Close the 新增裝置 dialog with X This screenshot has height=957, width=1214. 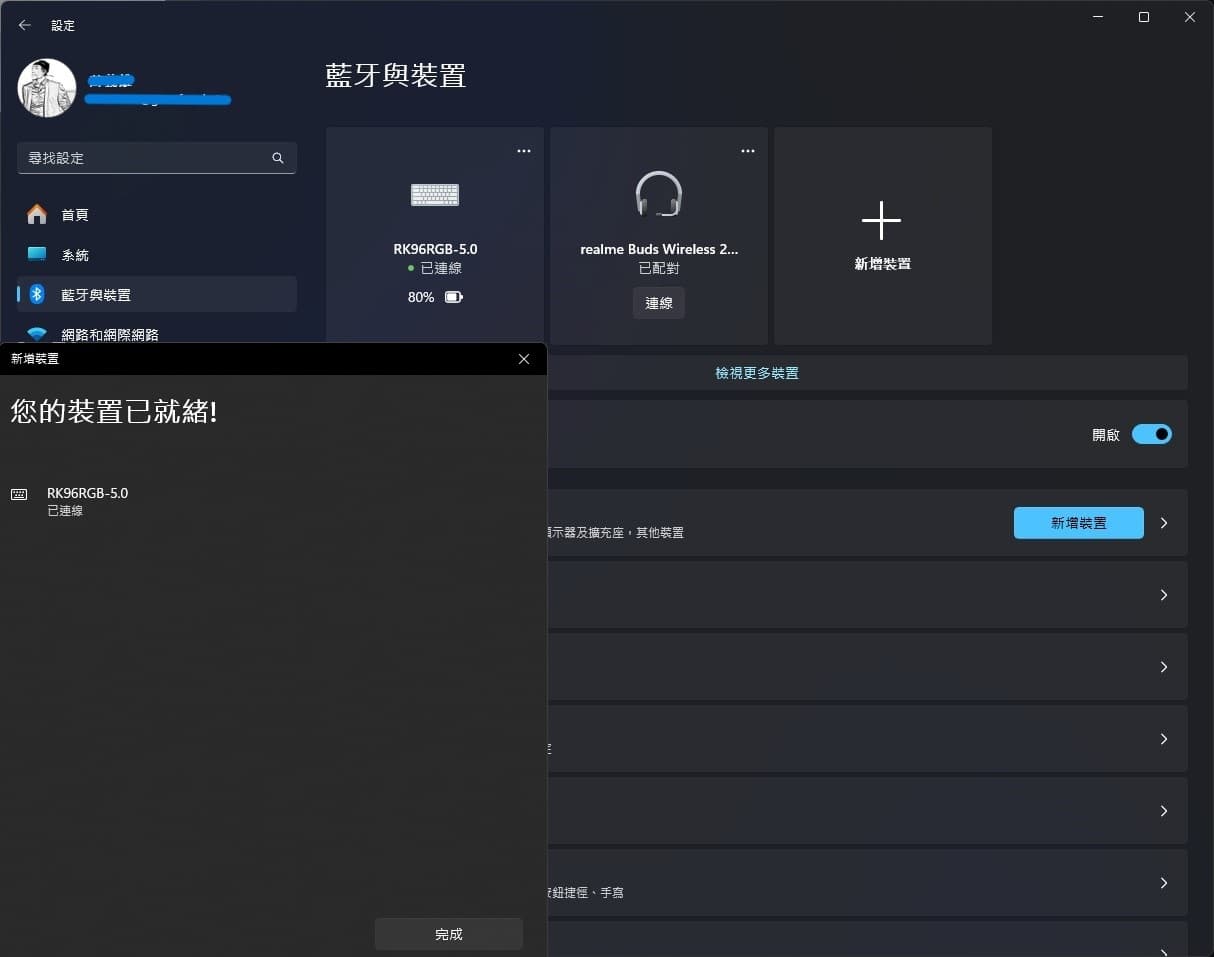coord(524,359)
